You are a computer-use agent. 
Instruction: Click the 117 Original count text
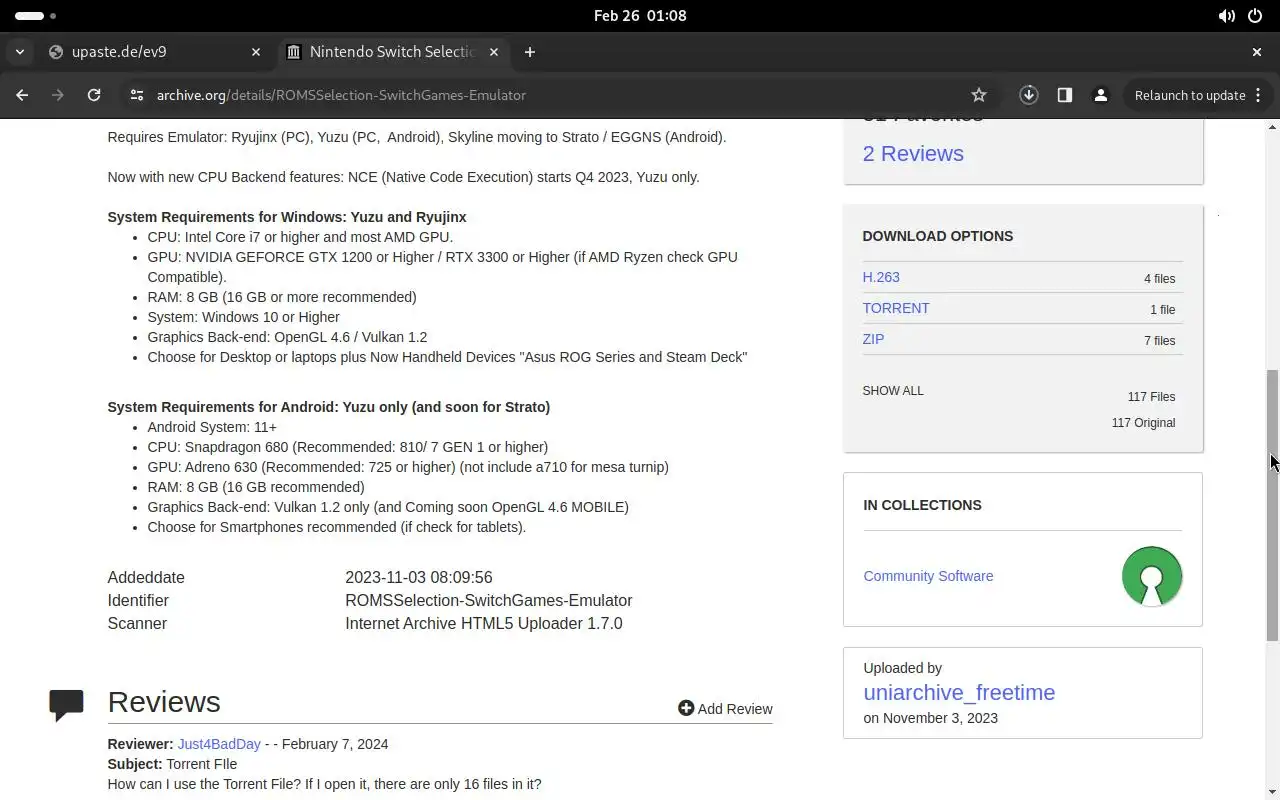pyautogui.click(x=1143, y=423)
